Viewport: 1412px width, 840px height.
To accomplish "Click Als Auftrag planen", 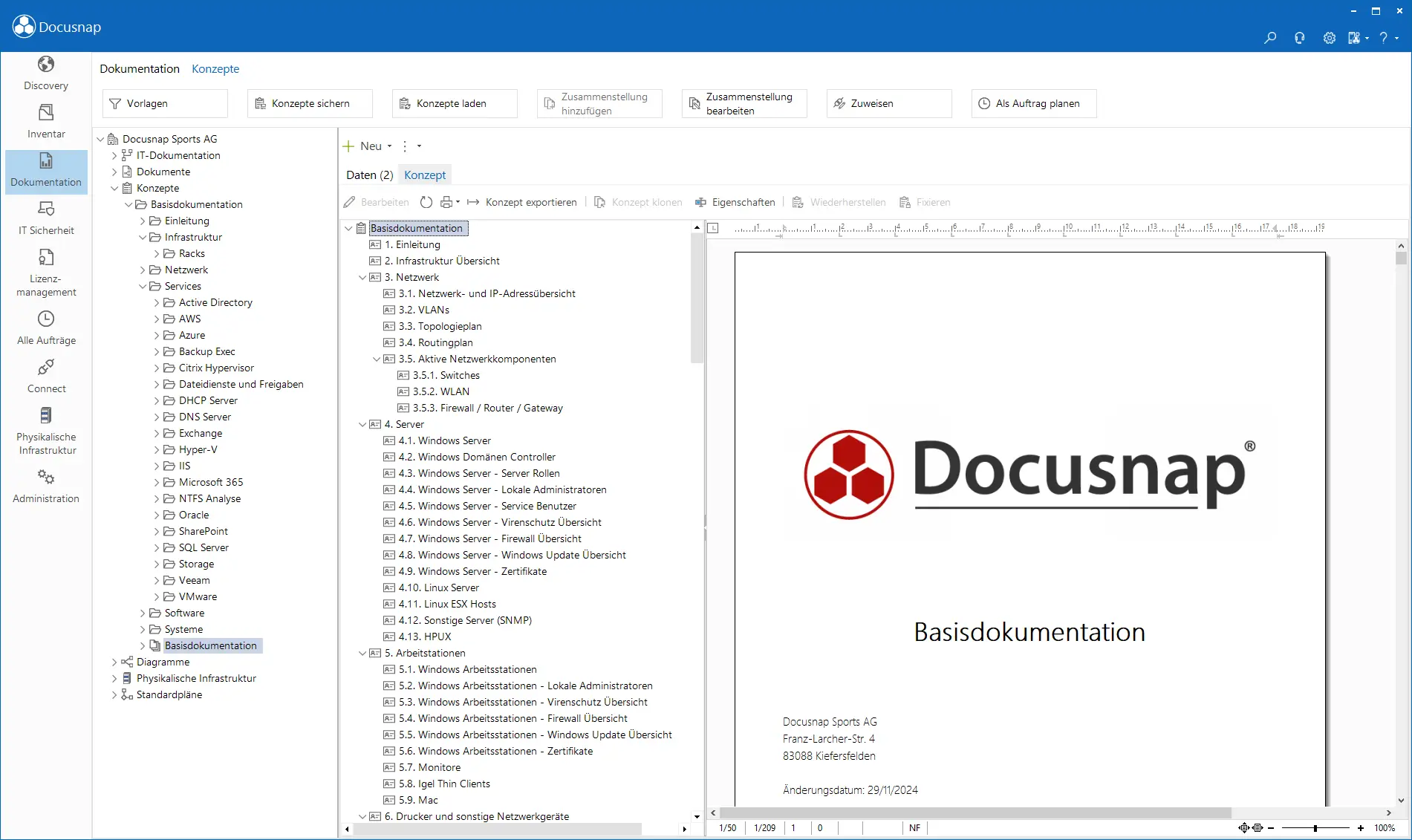I will pos(1034,103).
